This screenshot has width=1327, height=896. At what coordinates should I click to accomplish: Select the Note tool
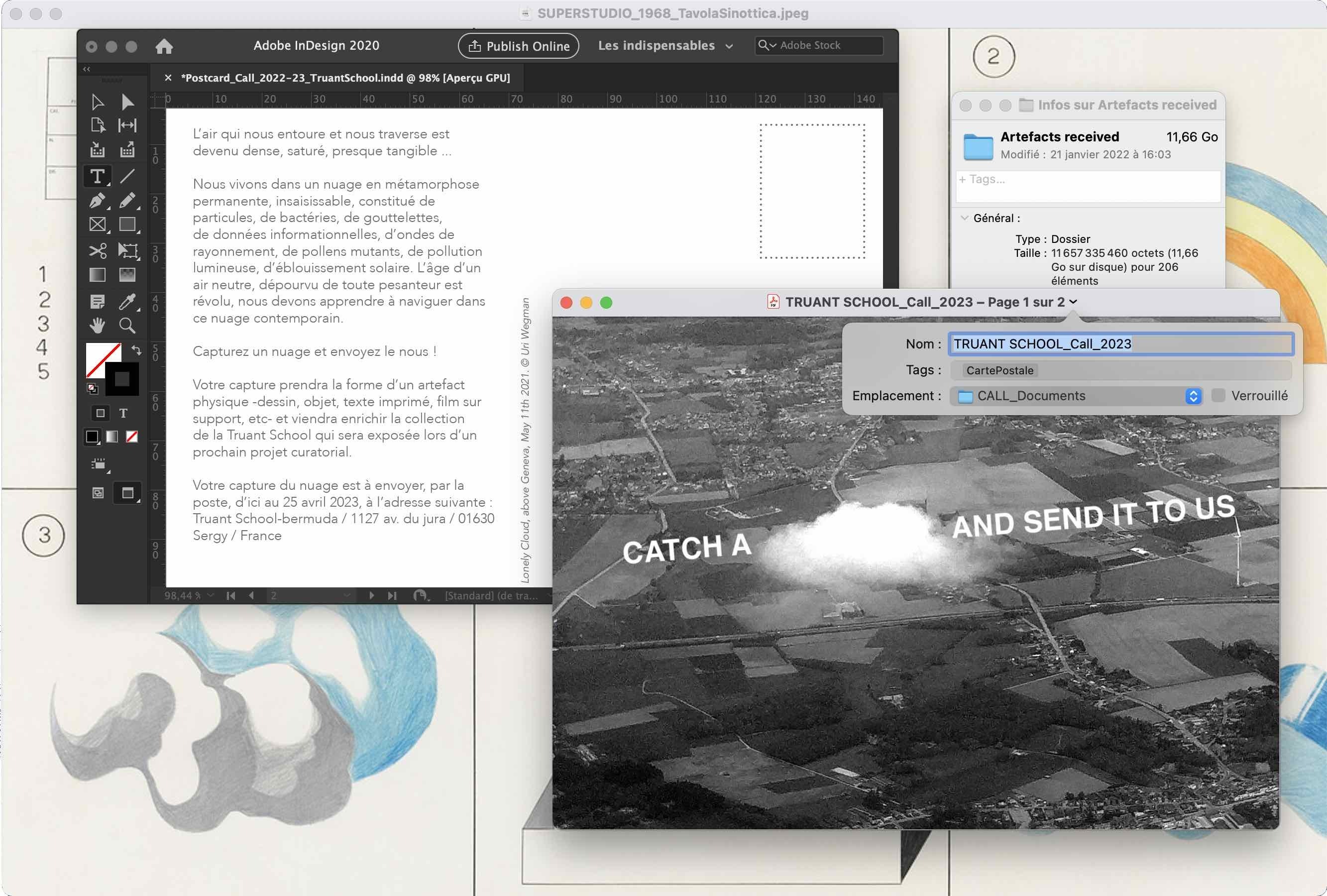tap(97, 301)
